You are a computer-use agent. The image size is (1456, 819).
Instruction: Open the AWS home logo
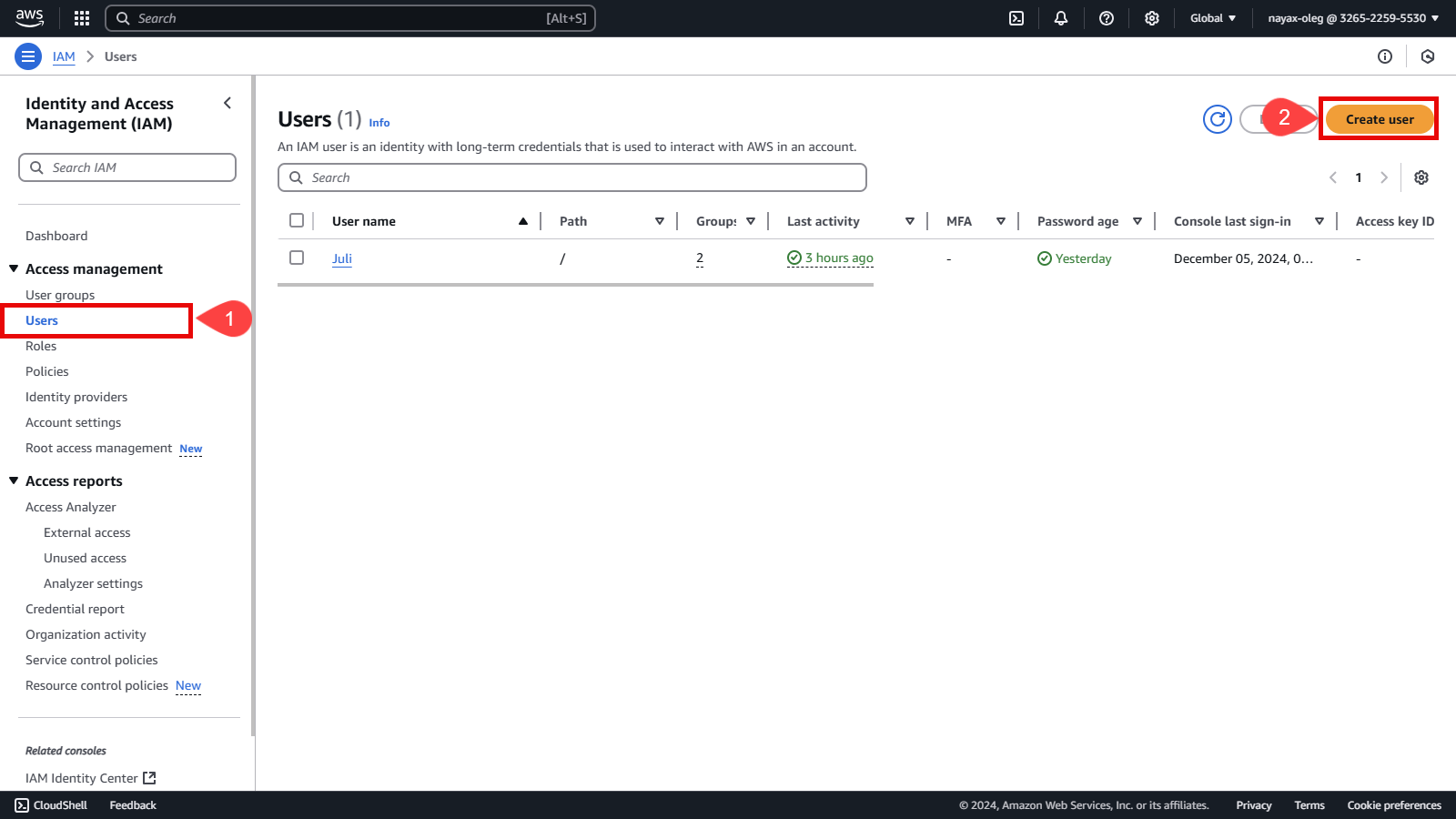pos(29,18)
